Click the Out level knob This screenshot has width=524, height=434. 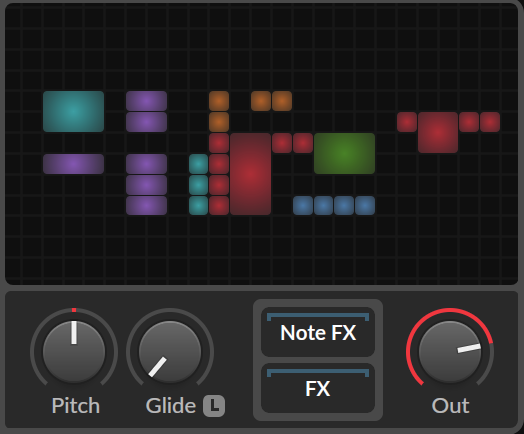(x=450, y=352)
